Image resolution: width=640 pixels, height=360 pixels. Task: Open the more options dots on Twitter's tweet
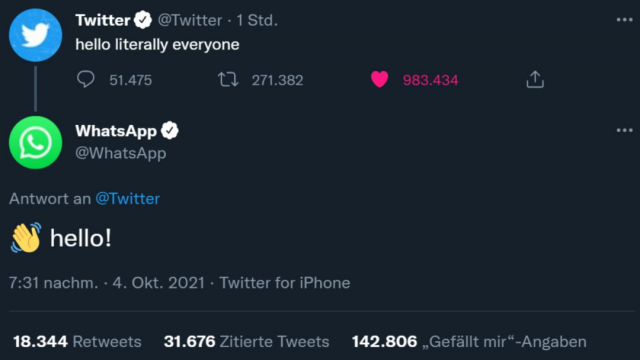point(624,20)
